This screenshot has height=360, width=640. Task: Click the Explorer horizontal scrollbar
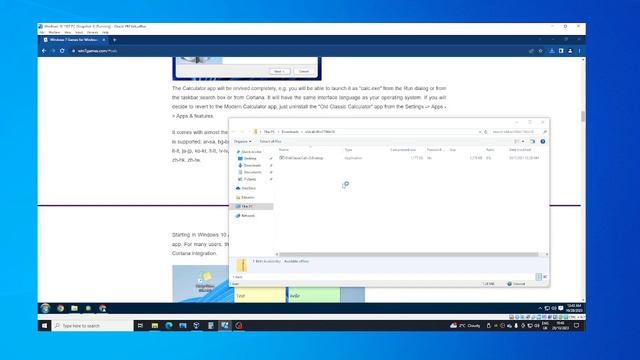pyautogui.click(x=408, y=254)
